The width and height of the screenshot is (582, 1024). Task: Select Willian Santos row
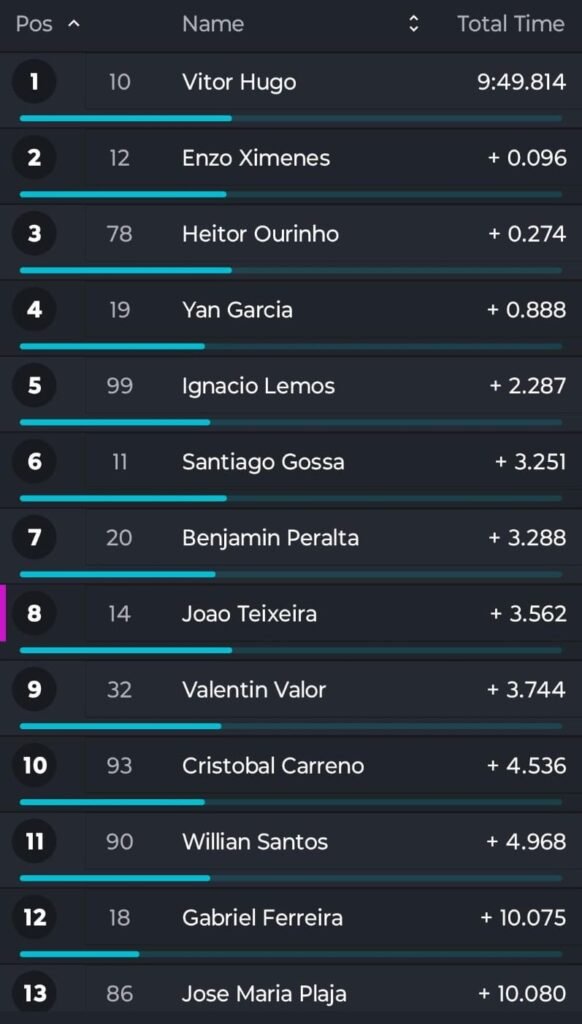(x=291, y=850)
